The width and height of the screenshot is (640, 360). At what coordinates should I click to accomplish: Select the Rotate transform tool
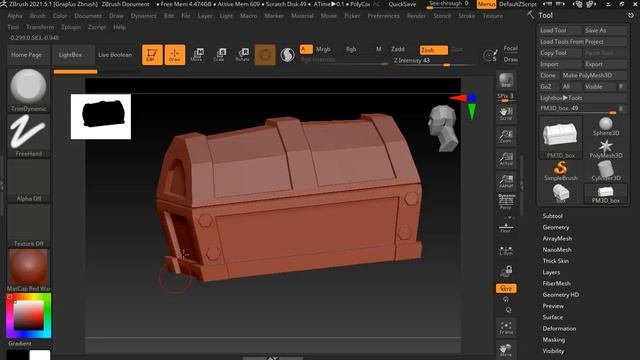pos(242,55)
